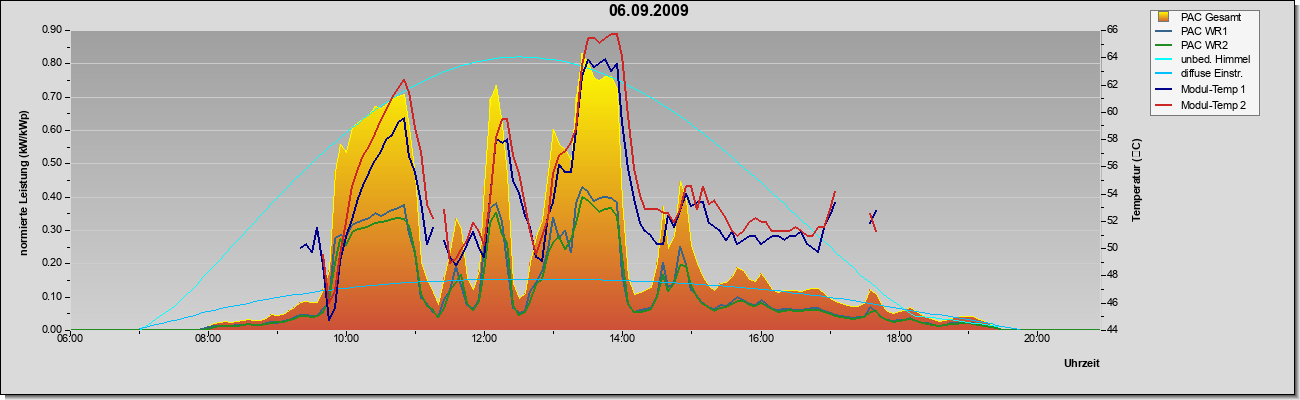Image resolution: width=1300 pixels, height=400 pixels.
Task: Click the 18:00 time axis tick label
Action: 898,338
